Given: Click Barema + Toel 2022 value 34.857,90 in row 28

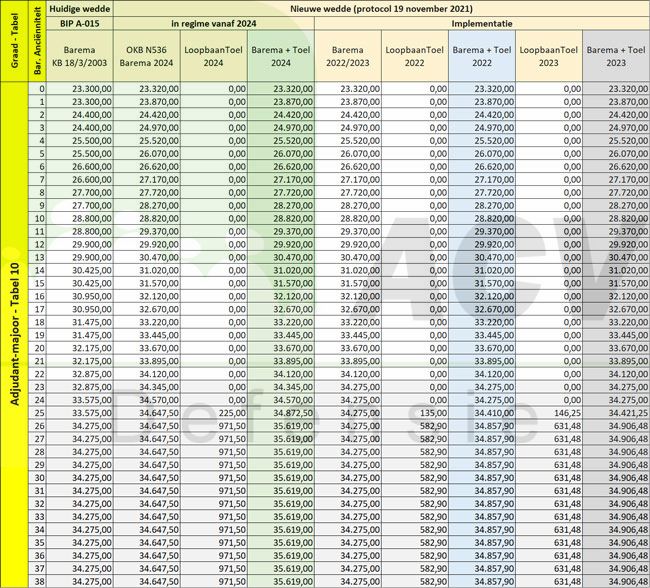Looking at the screenshot, I should pos(482,452).
